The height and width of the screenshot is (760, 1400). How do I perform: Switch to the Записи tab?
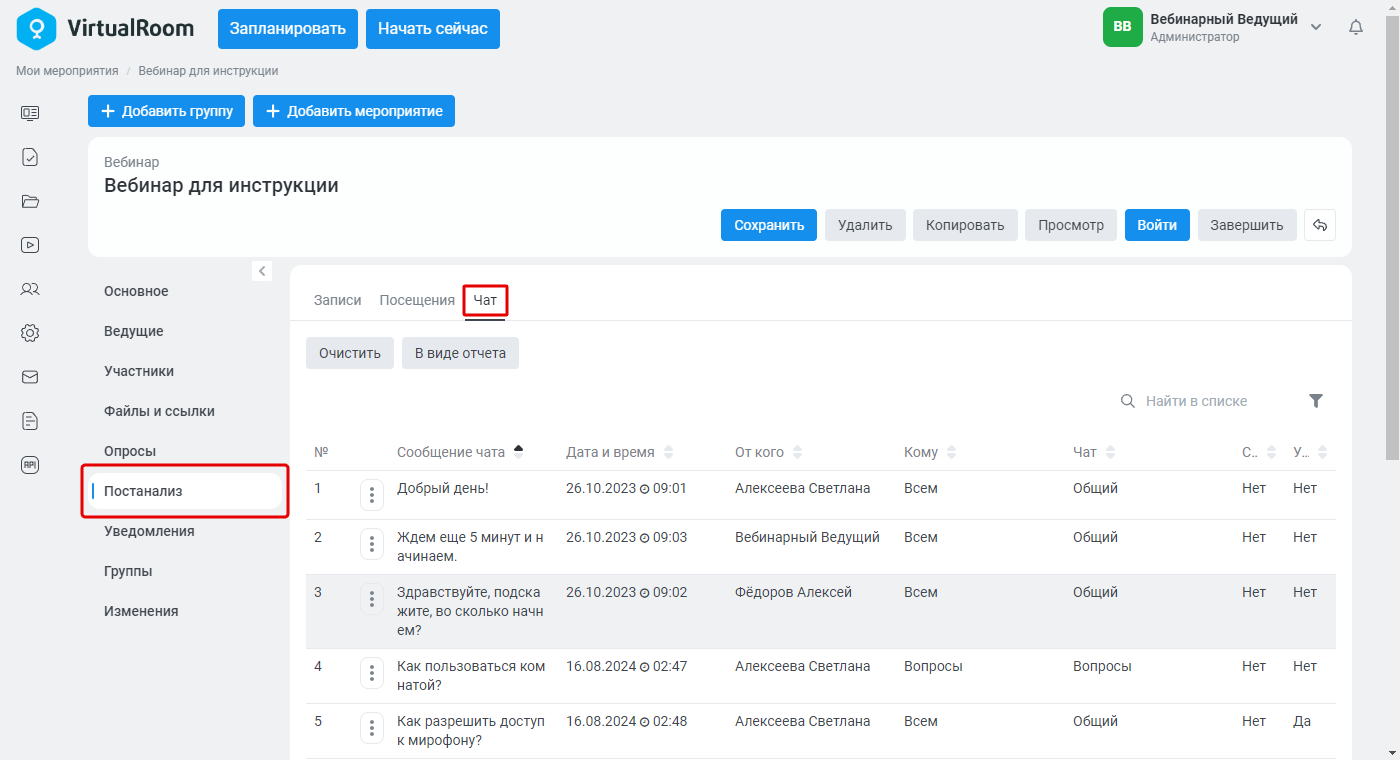coord(338,300)
